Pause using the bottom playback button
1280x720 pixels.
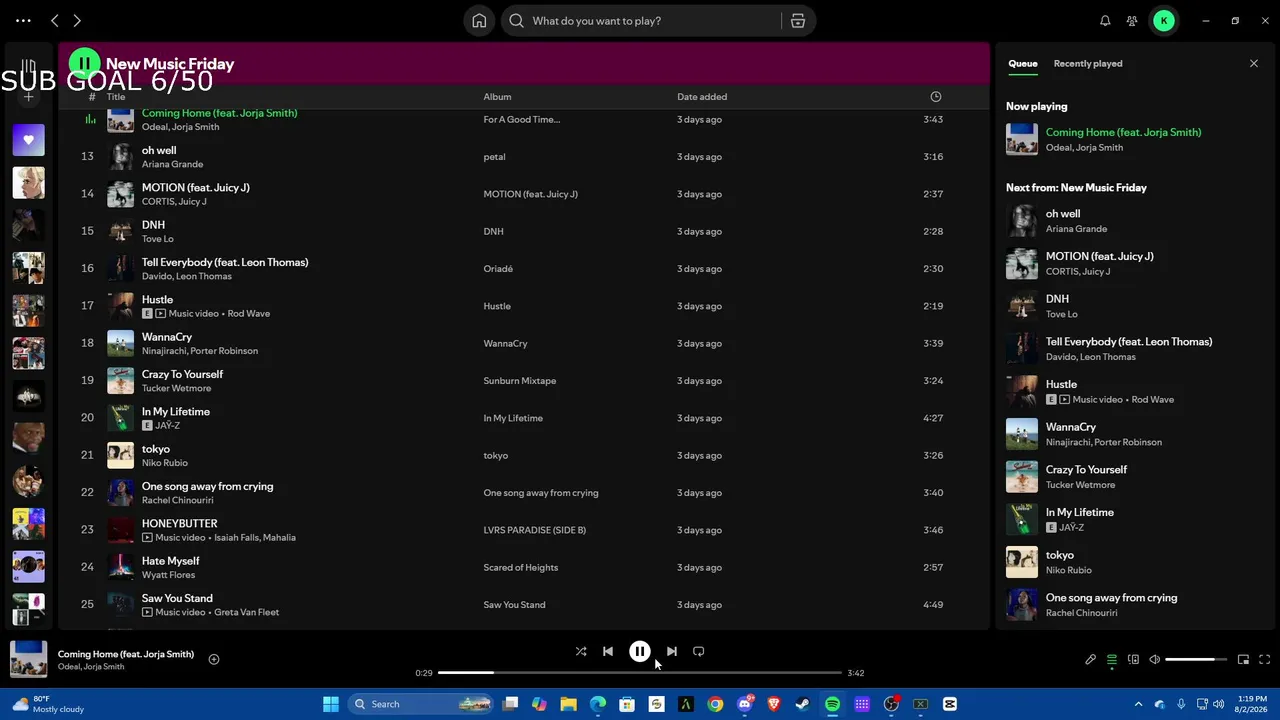(640, 651)
